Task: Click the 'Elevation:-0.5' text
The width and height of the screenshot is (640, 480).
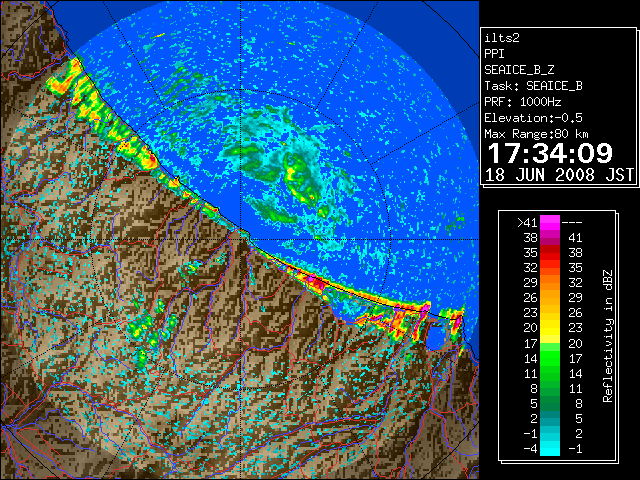Action: (x=533, y=118)
